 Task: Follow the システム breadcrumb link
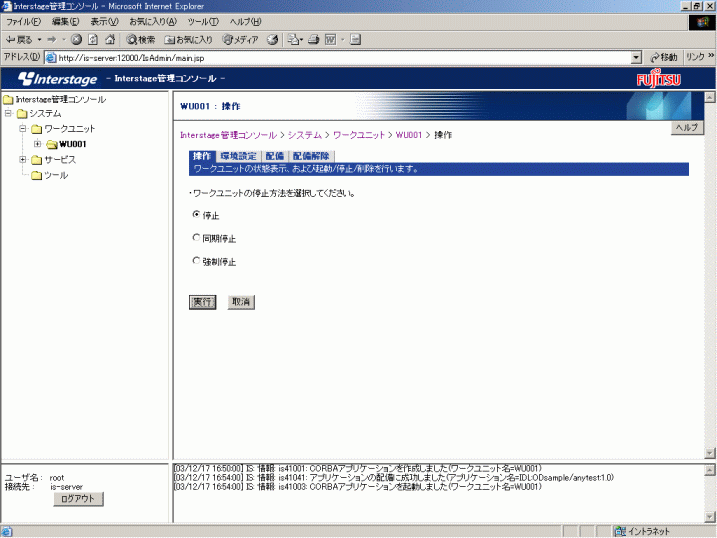click(x=305, y=135)
